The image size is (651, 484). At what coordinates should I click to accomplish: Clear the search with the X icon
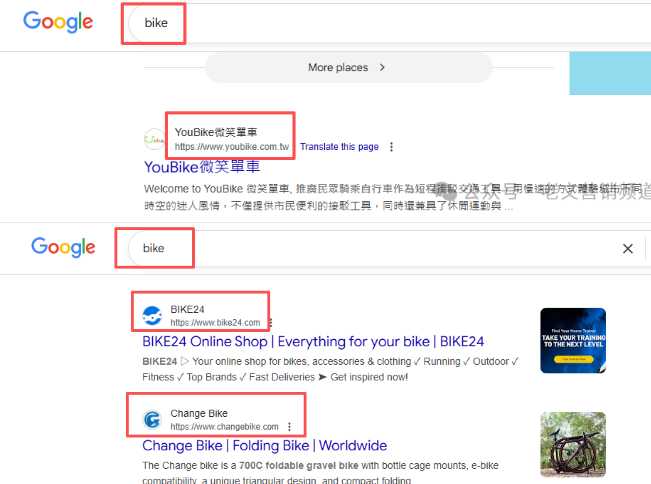tap(627, 248)
